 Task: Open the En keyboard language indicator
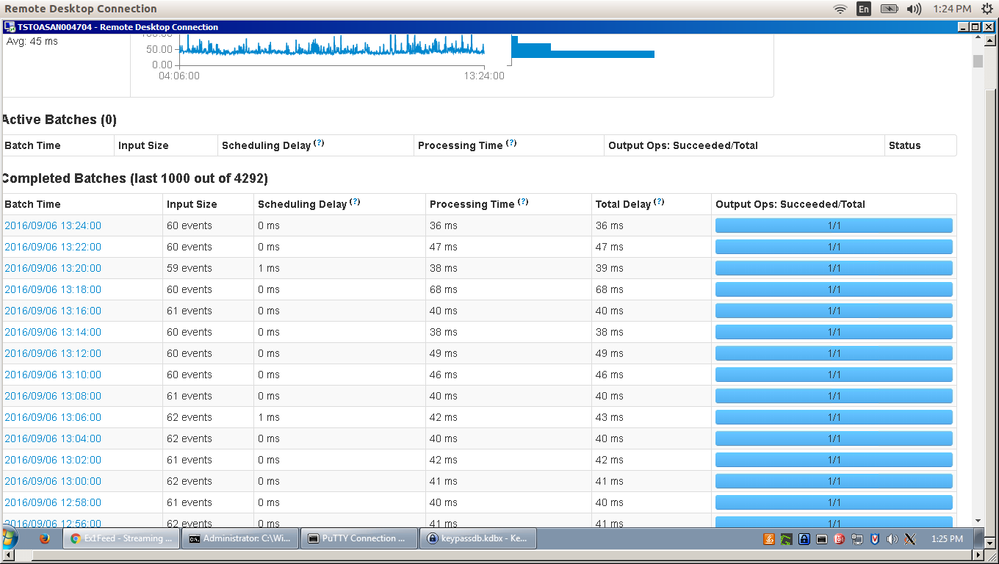click(x=863, y=9)
